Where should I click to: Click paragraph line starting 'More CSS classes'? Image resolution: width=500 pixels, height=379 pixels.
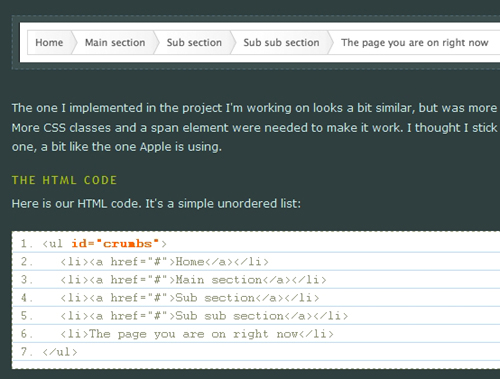click(x=255, y=128)
